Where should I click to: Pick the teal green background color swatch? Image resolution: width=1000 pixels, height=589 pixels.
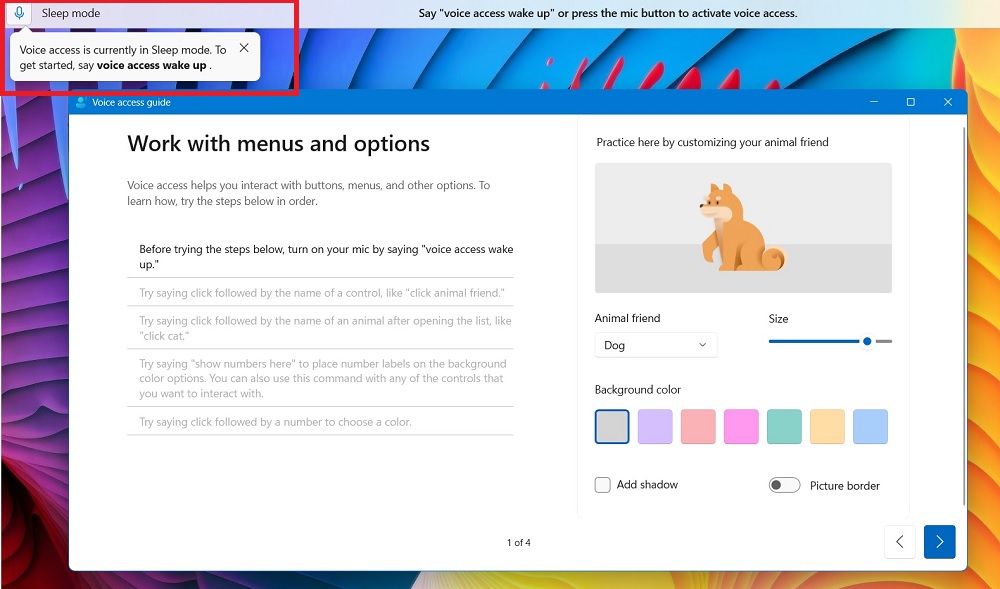(x=784, y=426)
